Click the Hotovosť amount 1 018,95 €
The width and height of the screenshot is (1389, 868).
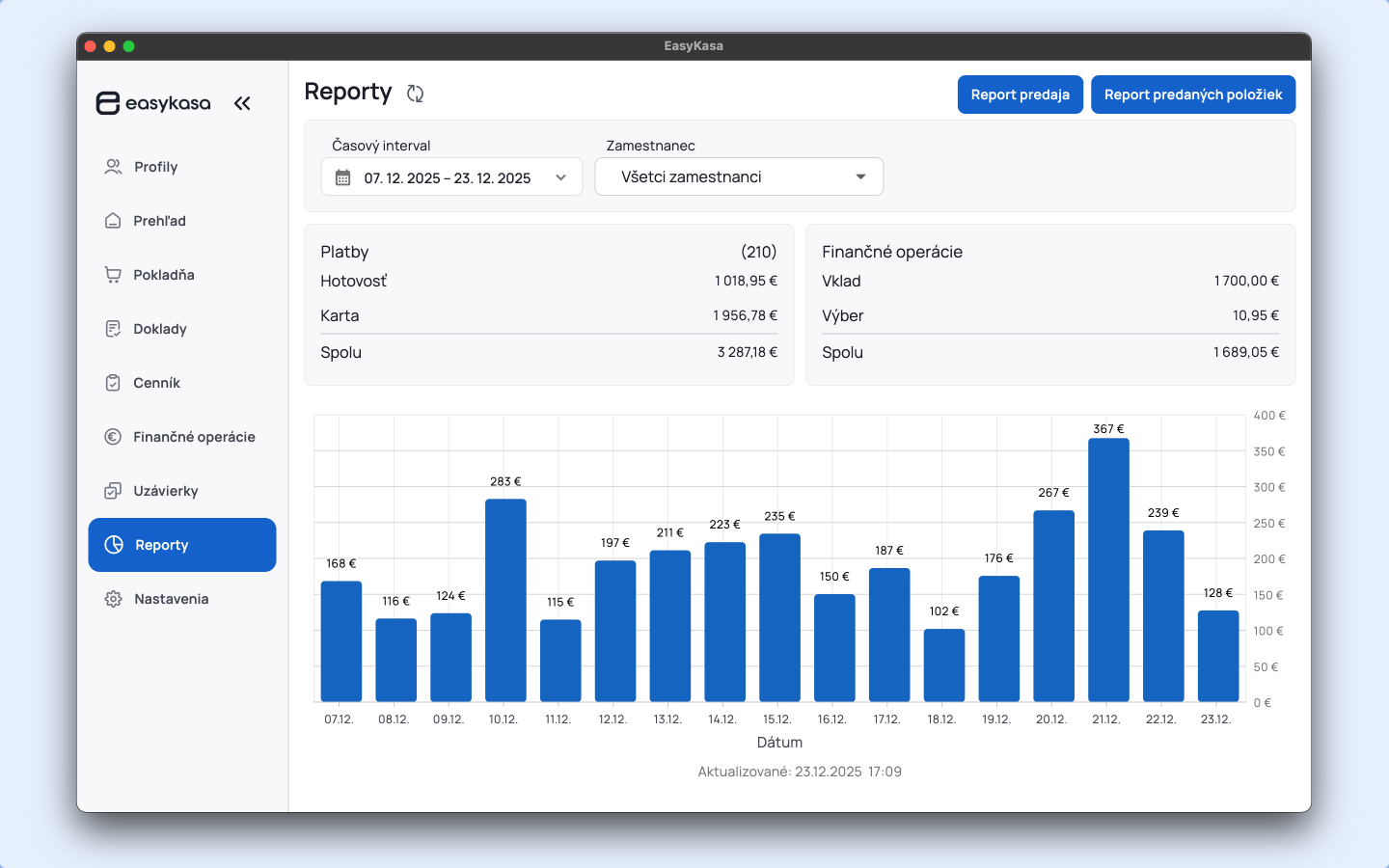(x=746, y=281)
